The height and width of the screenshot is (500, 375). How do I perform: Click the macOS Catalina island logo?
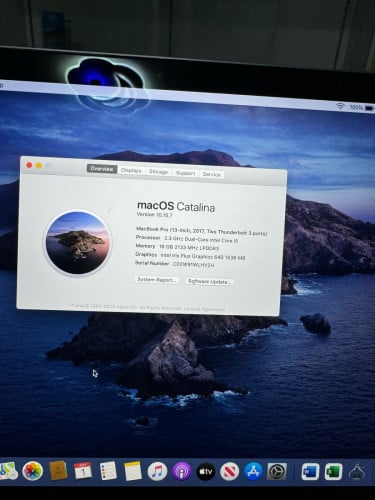(x=78, y=243)
